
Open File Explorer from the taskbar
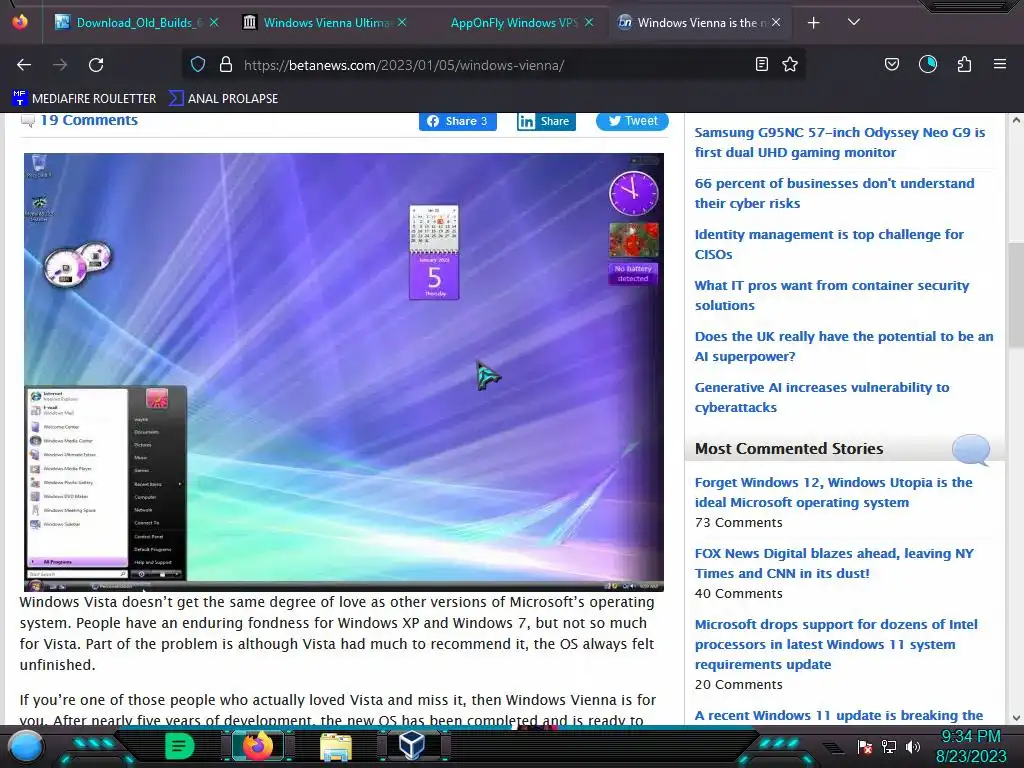click(x=336, y=747)
